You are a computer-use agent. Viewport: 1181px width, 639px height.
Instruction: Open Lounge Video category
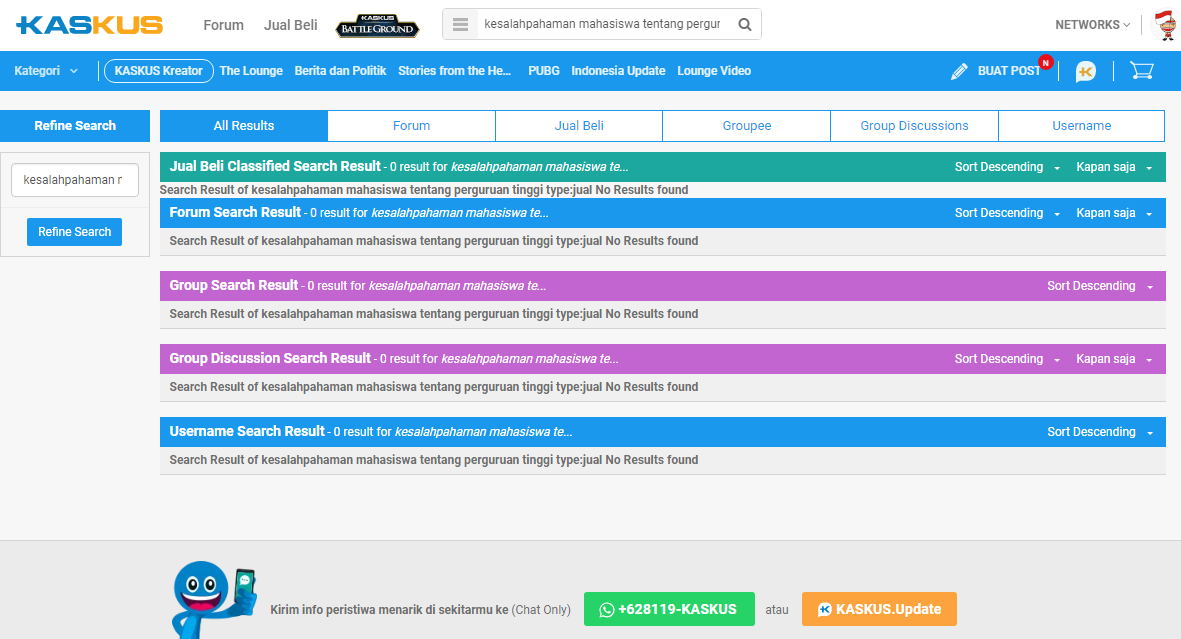pyautogui.click(x=714, y=71)
